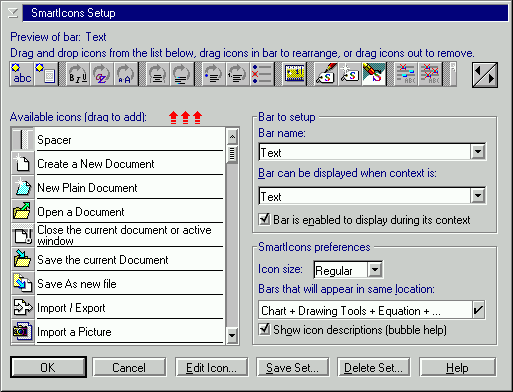This screenshot has height=392, width=513.
Task: Click the page properties icon in bar preview
Action: tap(46, 74)
